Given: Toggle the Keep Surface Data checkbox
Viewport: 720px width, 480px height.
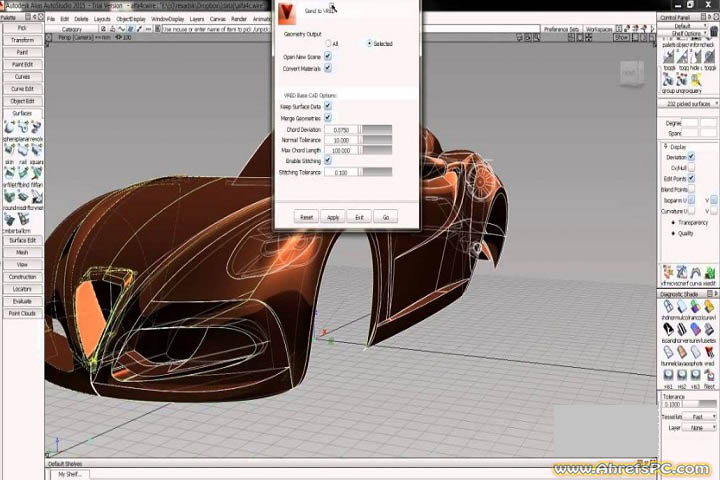Looking at the screenshot, I should point(328,106).
